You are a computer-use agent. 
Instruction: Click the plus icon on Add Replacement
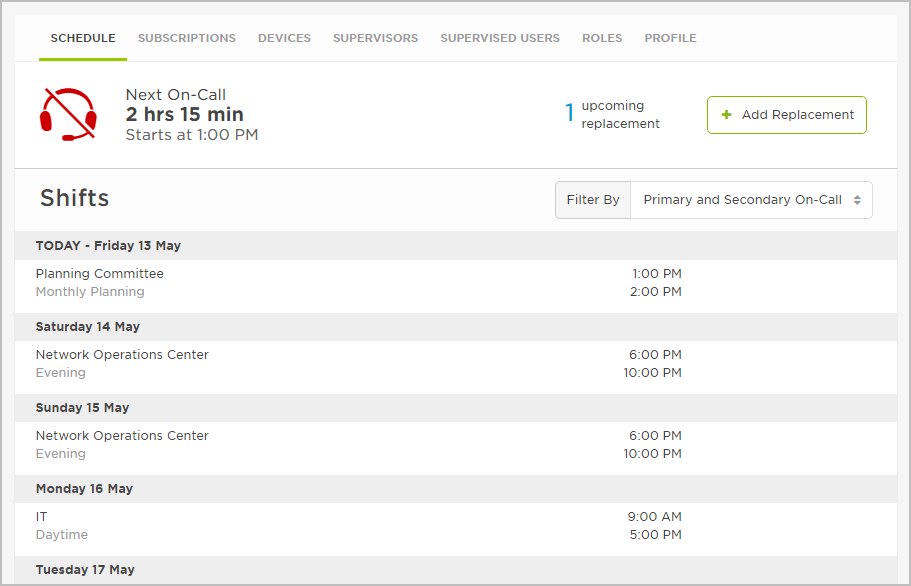[x=728, y=114]
